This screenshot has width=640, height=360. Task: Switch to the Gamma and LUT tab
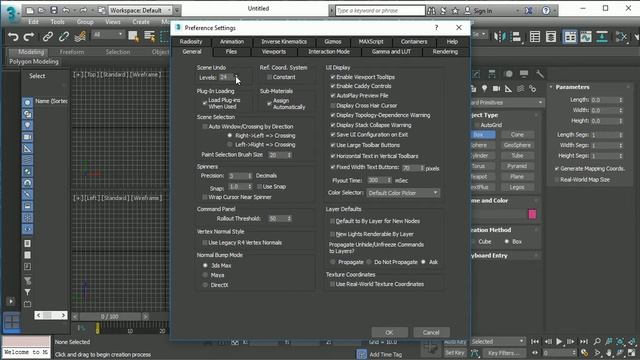[391, 51]
